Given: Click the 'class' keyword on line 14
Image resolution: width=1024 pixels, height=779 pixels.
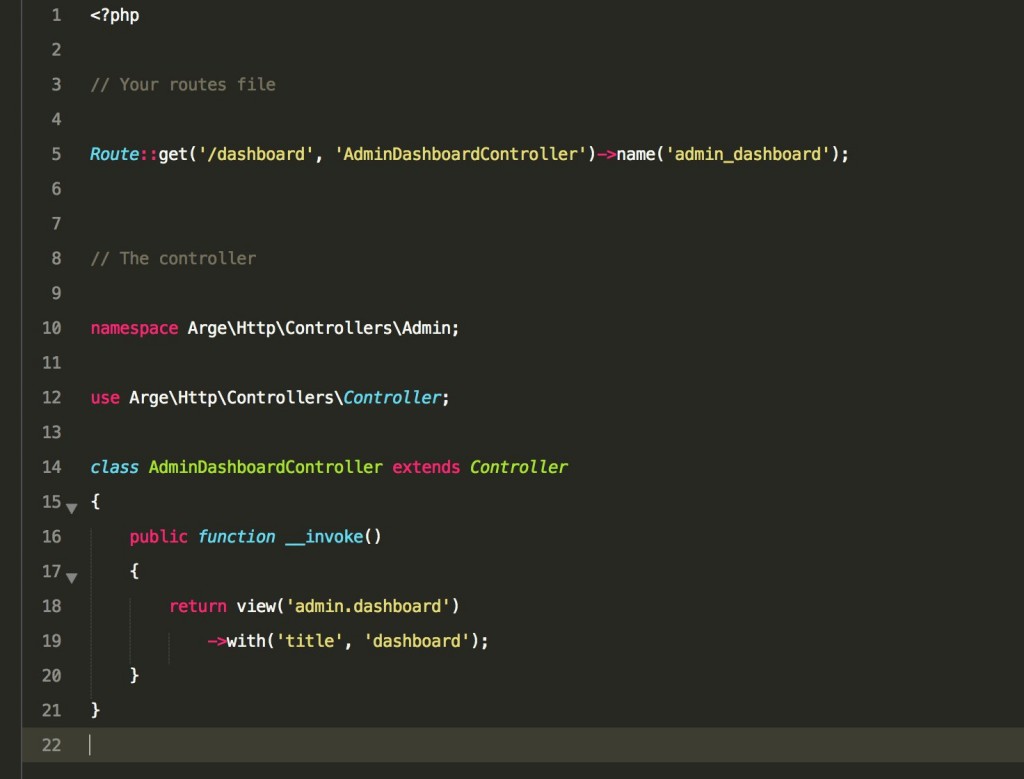Looking at the screenshot, I should [114, 467].
